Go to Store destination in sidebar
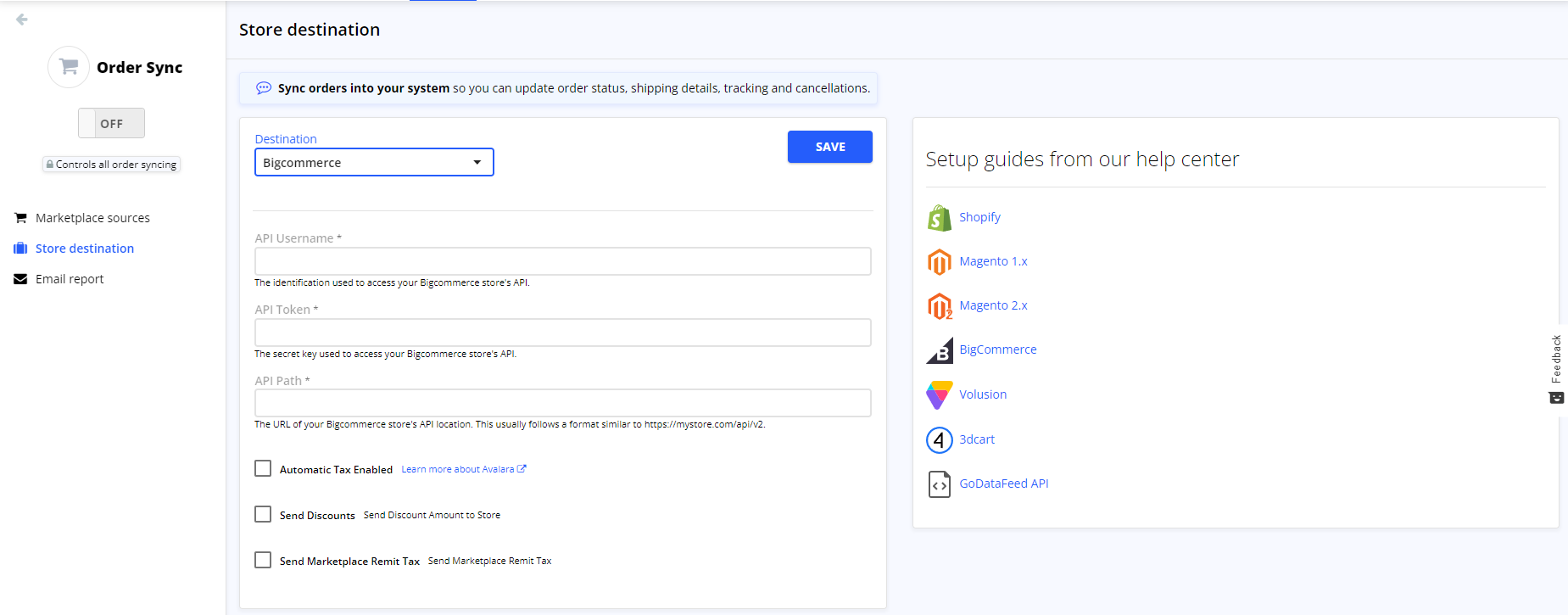The height and width of the screenshot is (615, 1568). pos(84,249)
